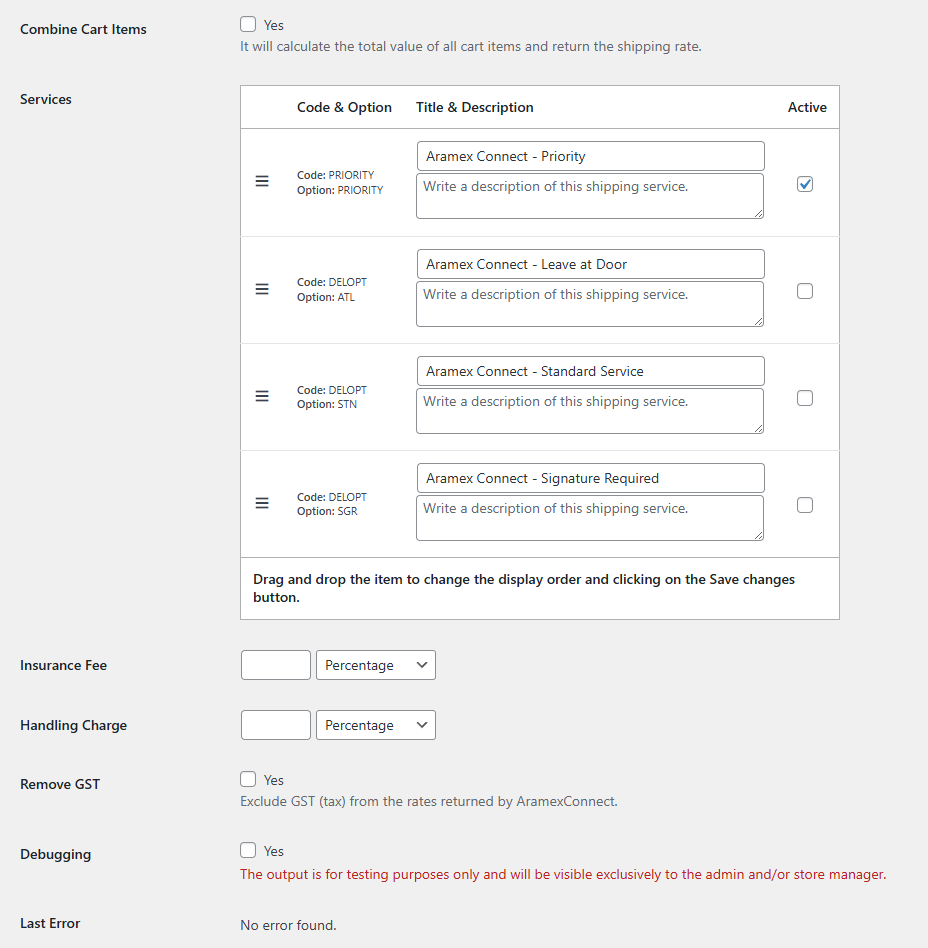
Task: Turn on the Debugging Yes checkbox
Action: click(248, 850)
